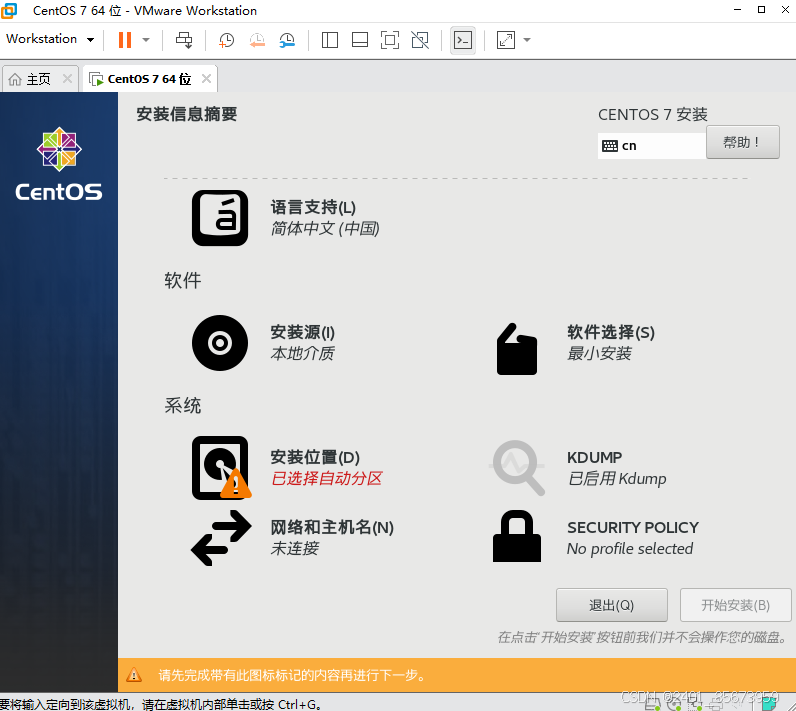The height and width of the screenshot is (711, 796).
Task: Click the 已选择自动分区 red status text
Action: point(326,479)
